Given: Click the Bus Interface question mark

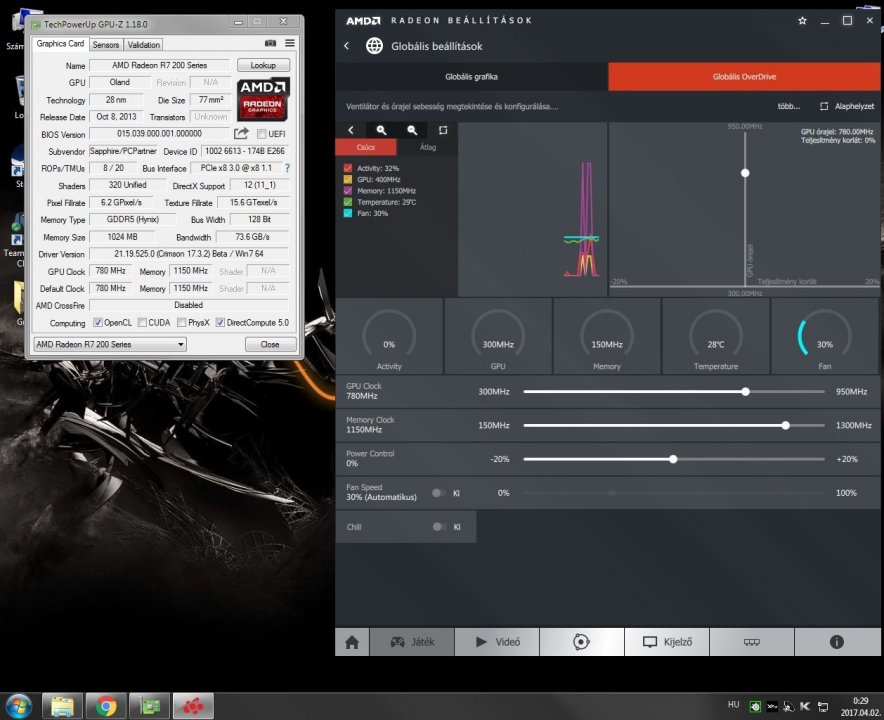Looking at the screenshot, I should click(x=287, y=168).
